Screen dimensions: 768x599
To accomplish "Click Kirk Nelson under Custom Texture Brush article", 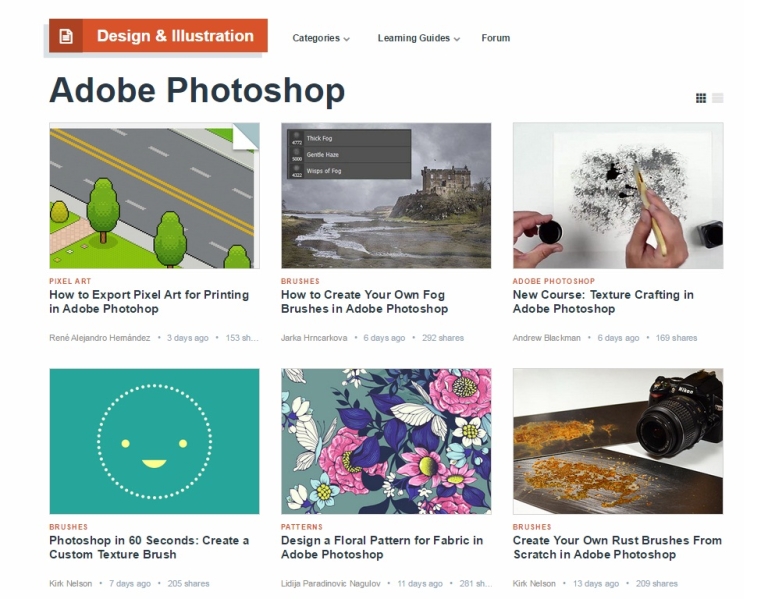I will pos(71,584).
